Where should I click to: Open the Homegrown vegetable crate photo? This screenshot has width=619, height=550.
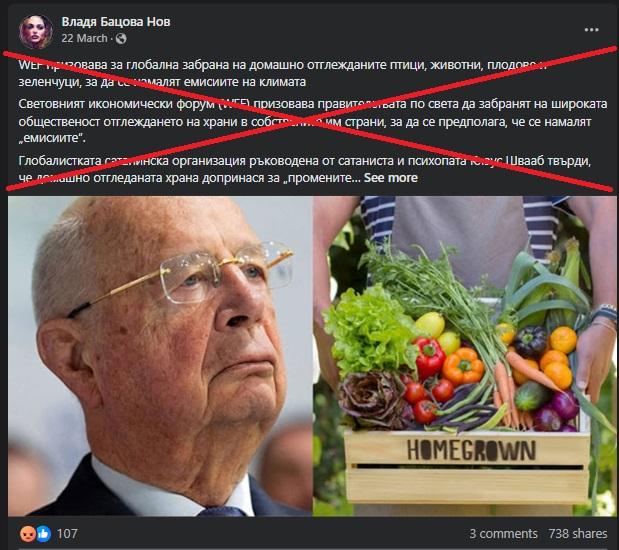[x=465, y=356]
